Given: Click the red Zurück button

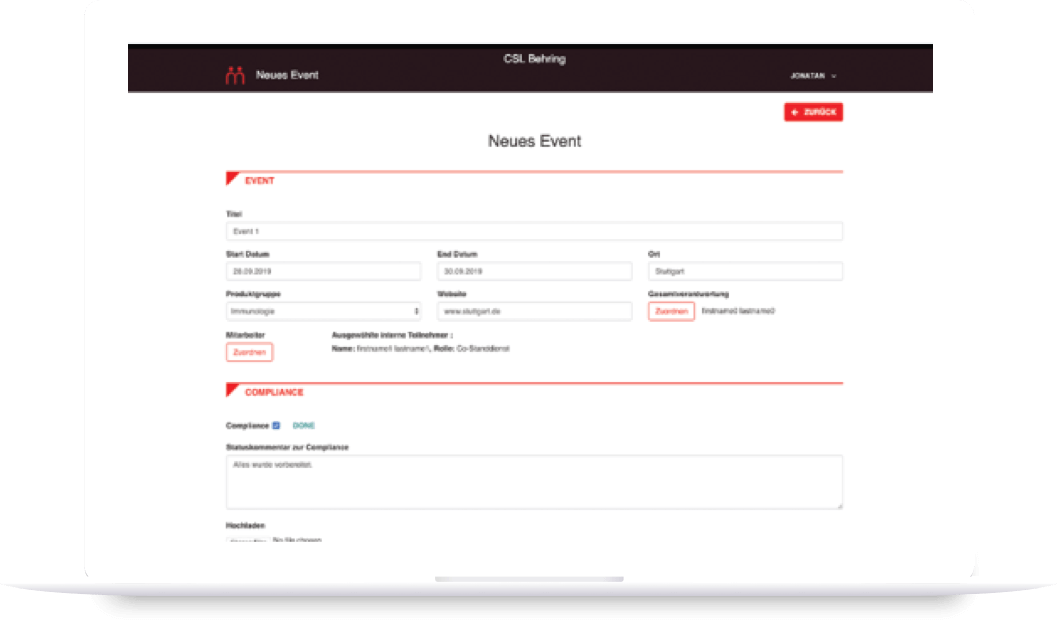Looking at the screenshot, I should [813, 112].
